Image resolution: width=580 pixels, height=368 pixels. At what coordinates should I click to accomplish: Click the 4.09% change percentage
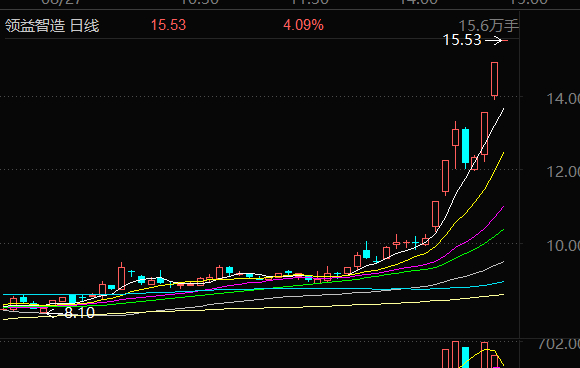click(303, 25)
